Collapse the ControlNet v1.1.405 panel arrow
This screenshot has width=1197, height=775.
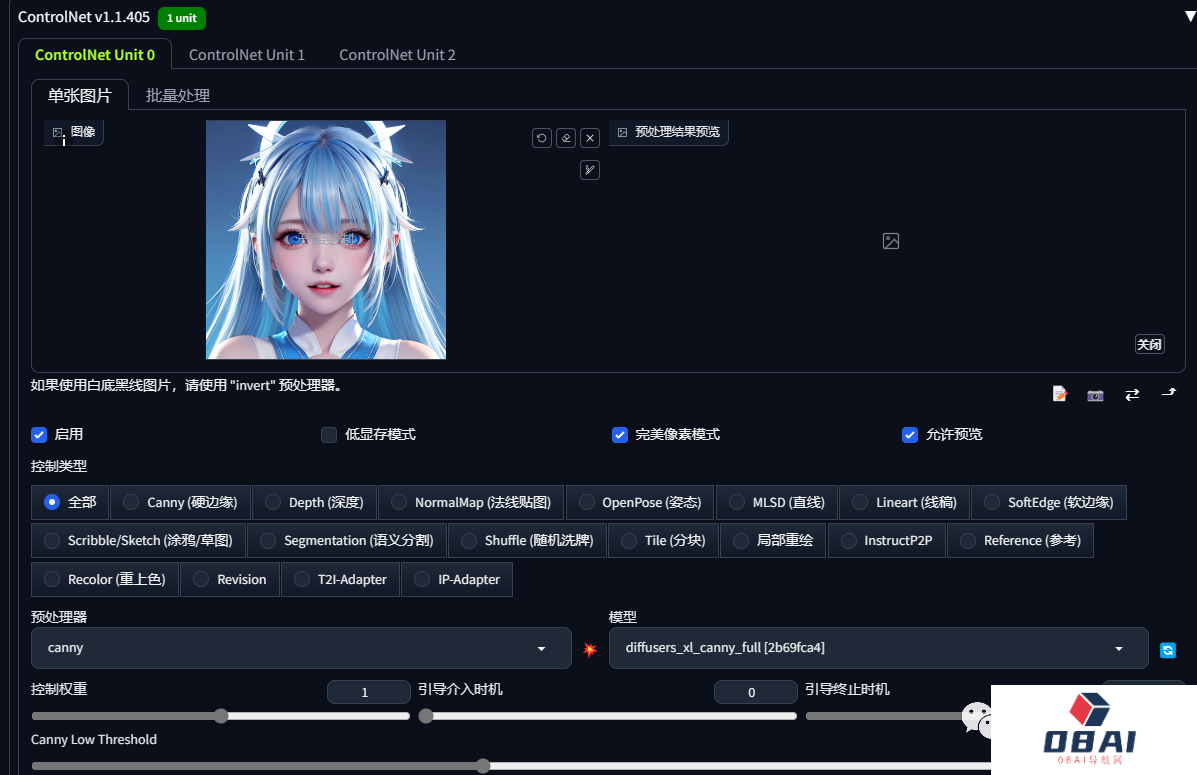pos(1187,16)
